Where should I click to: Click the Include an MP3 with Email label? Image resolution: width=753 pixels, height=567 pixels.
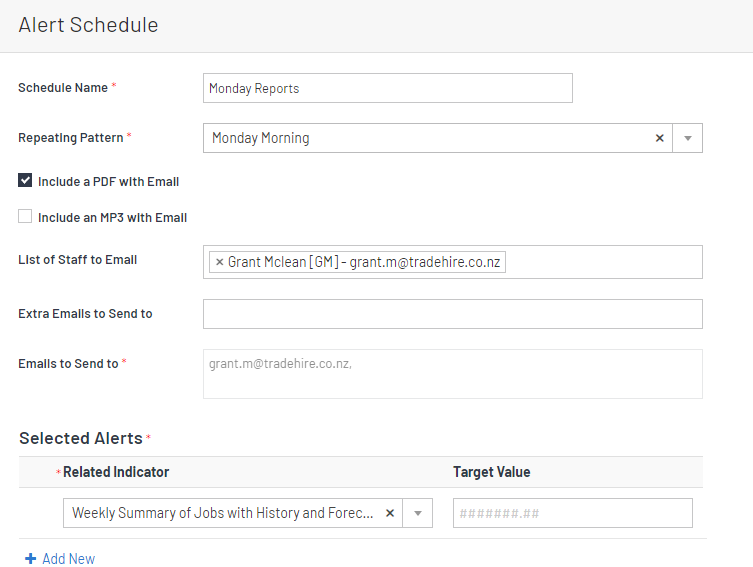tap(112, 217)
